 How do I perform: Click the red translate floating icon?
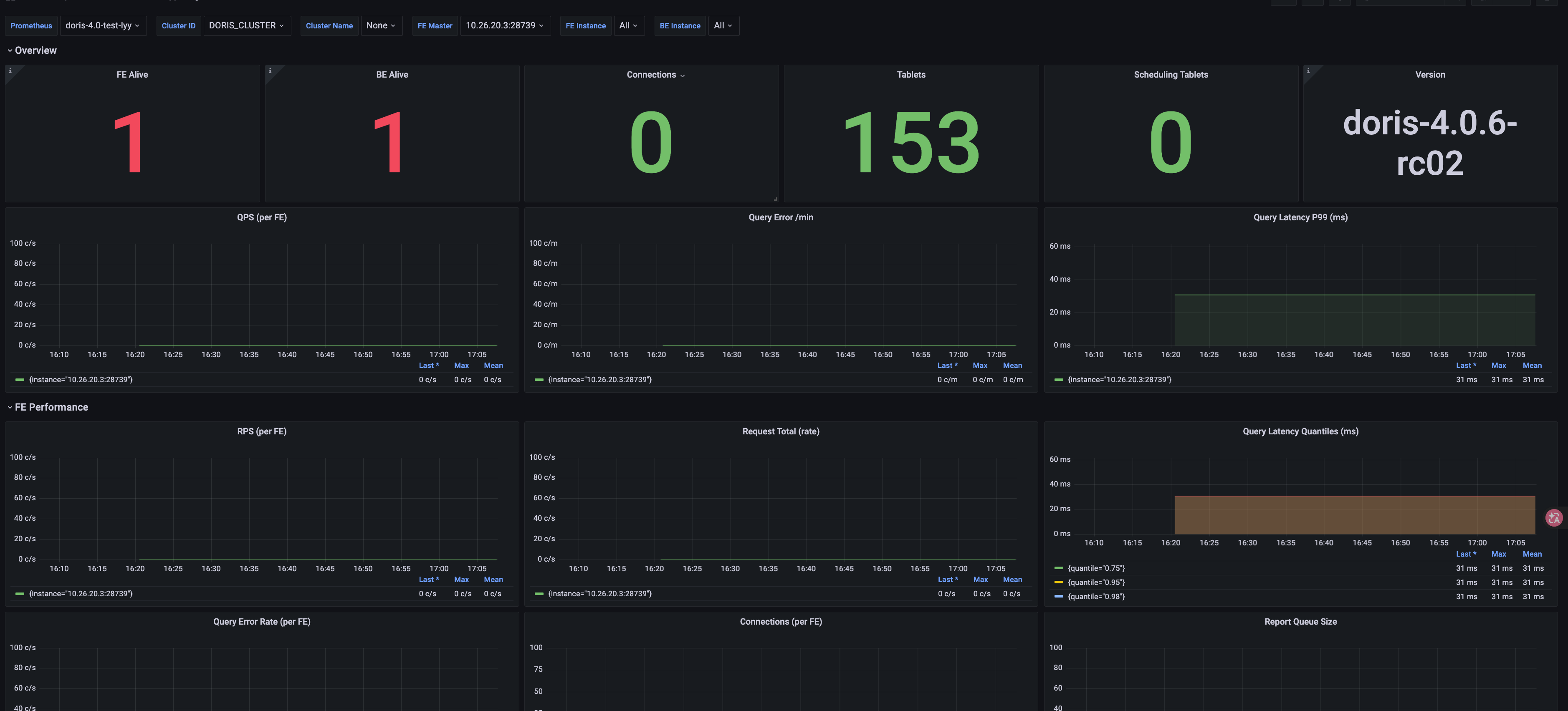1554,517
